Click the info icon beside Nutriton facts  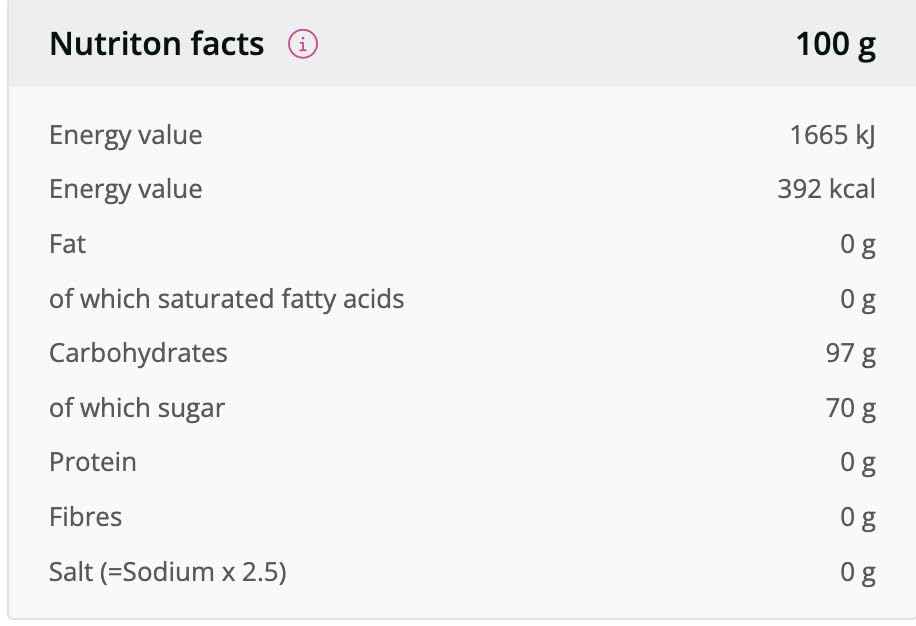point(303,45)
